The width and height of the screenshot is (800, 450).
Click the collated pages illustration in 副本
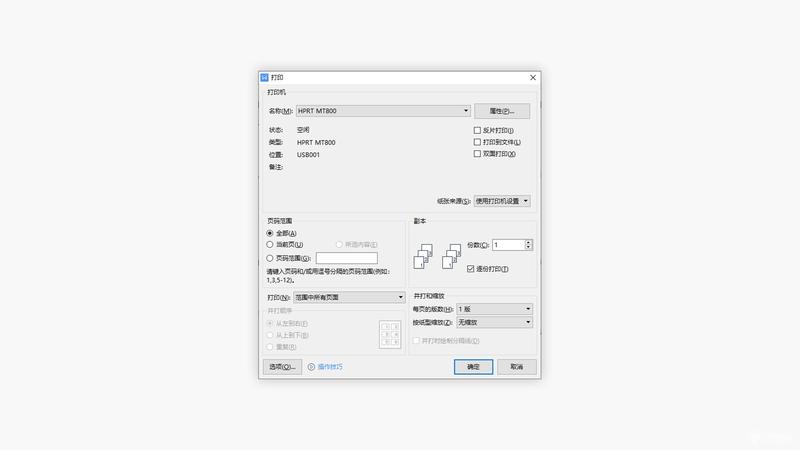click(x=423, y=256)
